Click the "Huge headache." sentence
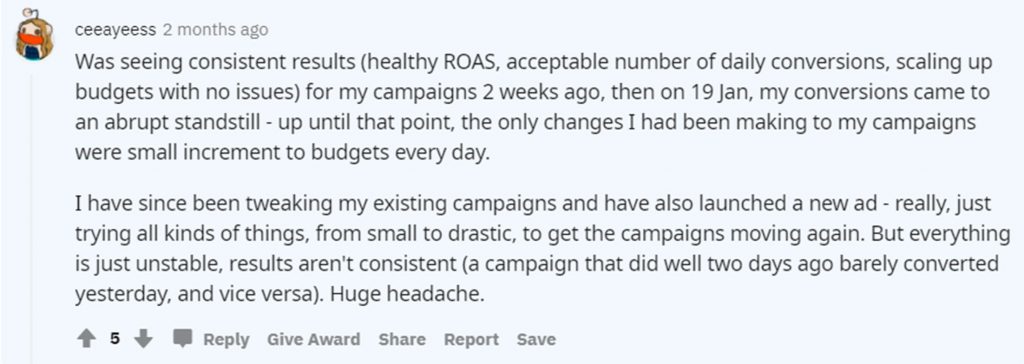Screen dimensions: 1024x364 pos(408,293)
